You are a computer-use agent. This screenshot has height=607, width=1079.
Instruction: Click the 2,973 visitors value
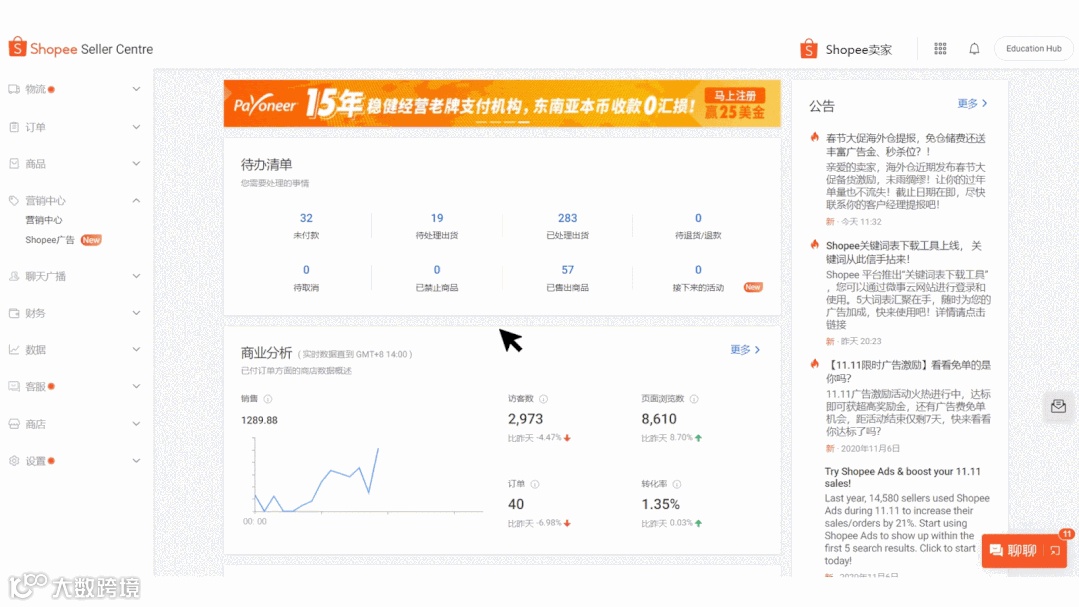click(525, 418)
